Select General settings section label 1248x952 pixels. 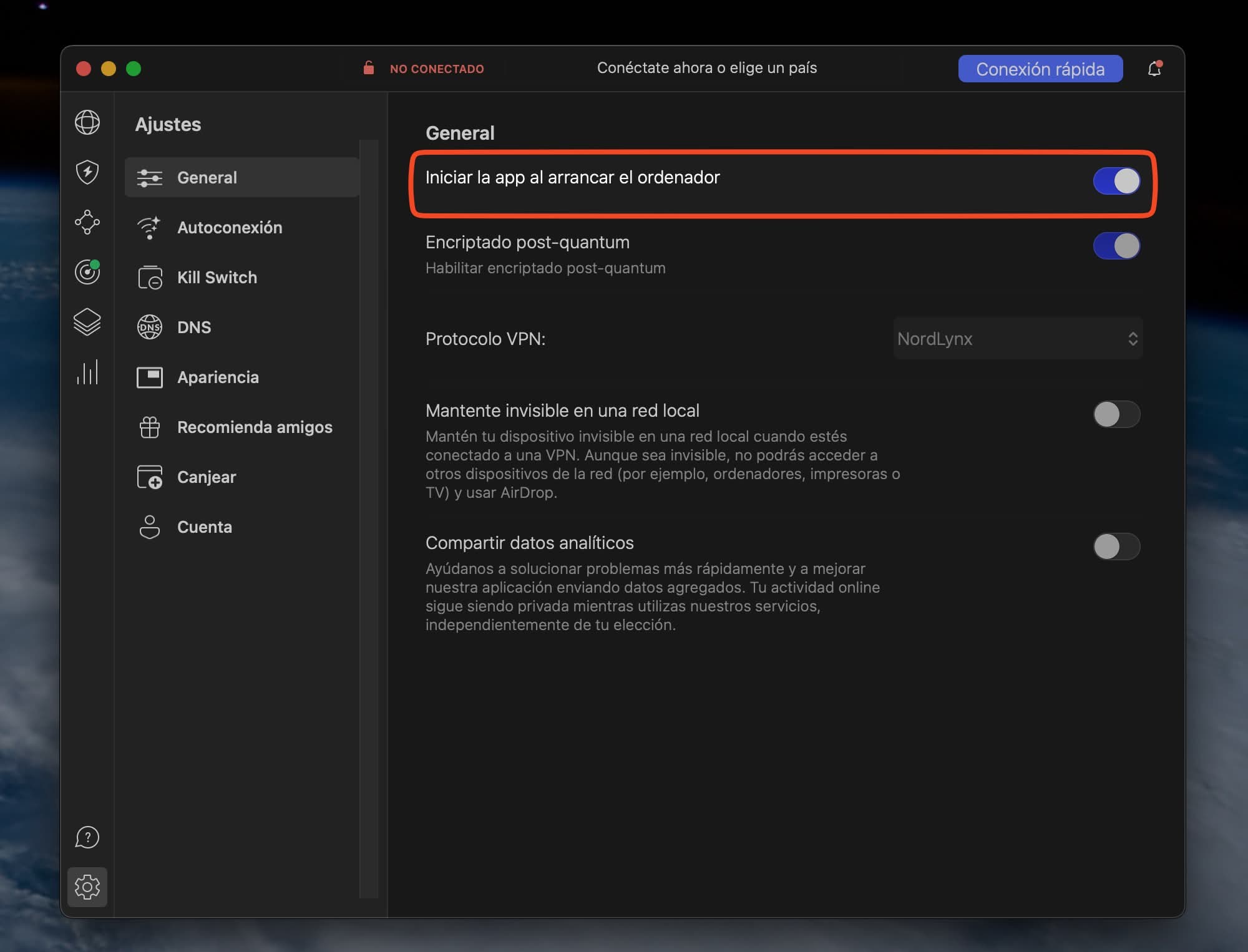207,178
